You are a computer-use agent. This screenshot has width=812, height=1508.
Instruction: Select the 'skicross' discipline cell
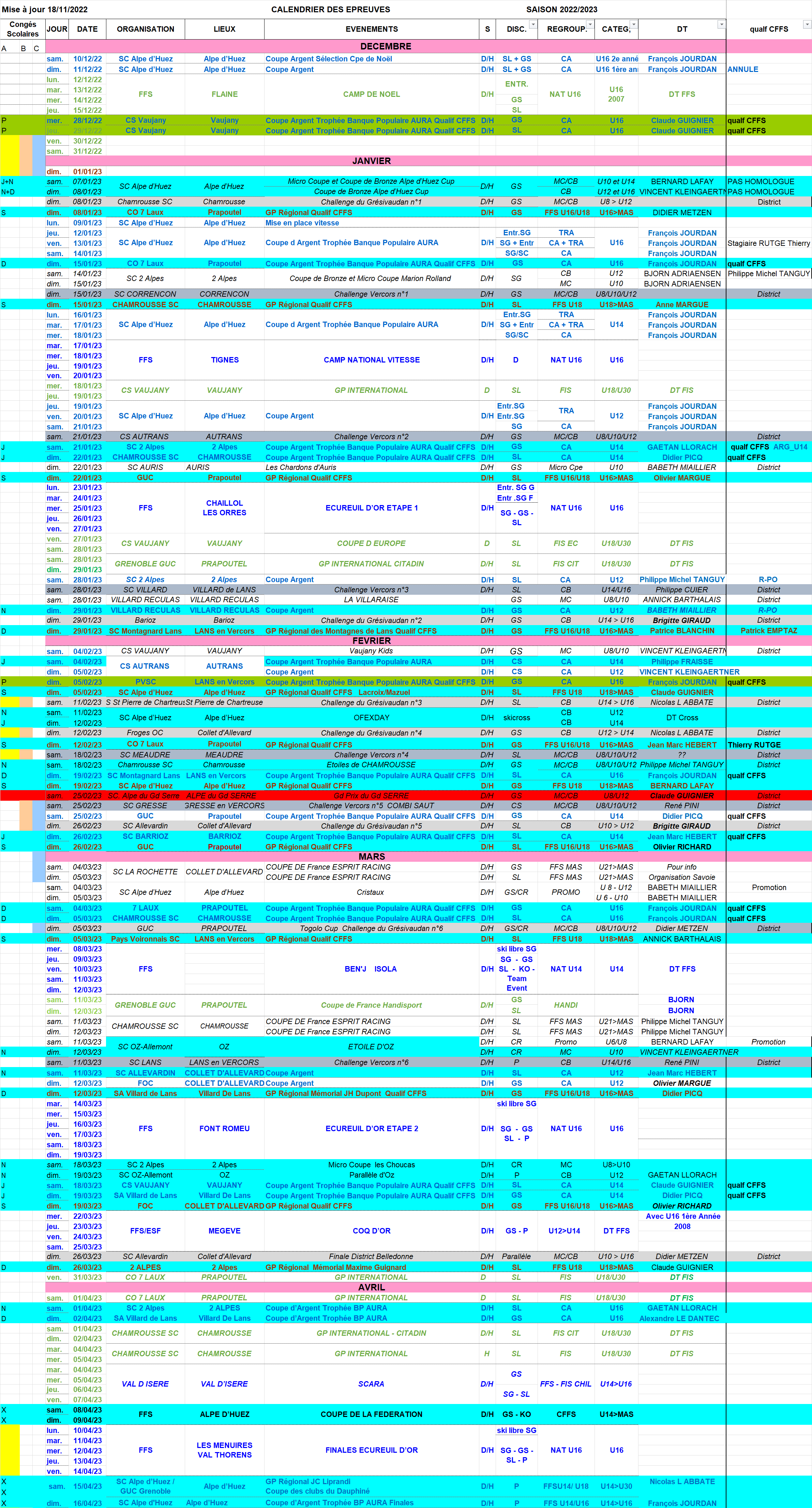(516, 718)
